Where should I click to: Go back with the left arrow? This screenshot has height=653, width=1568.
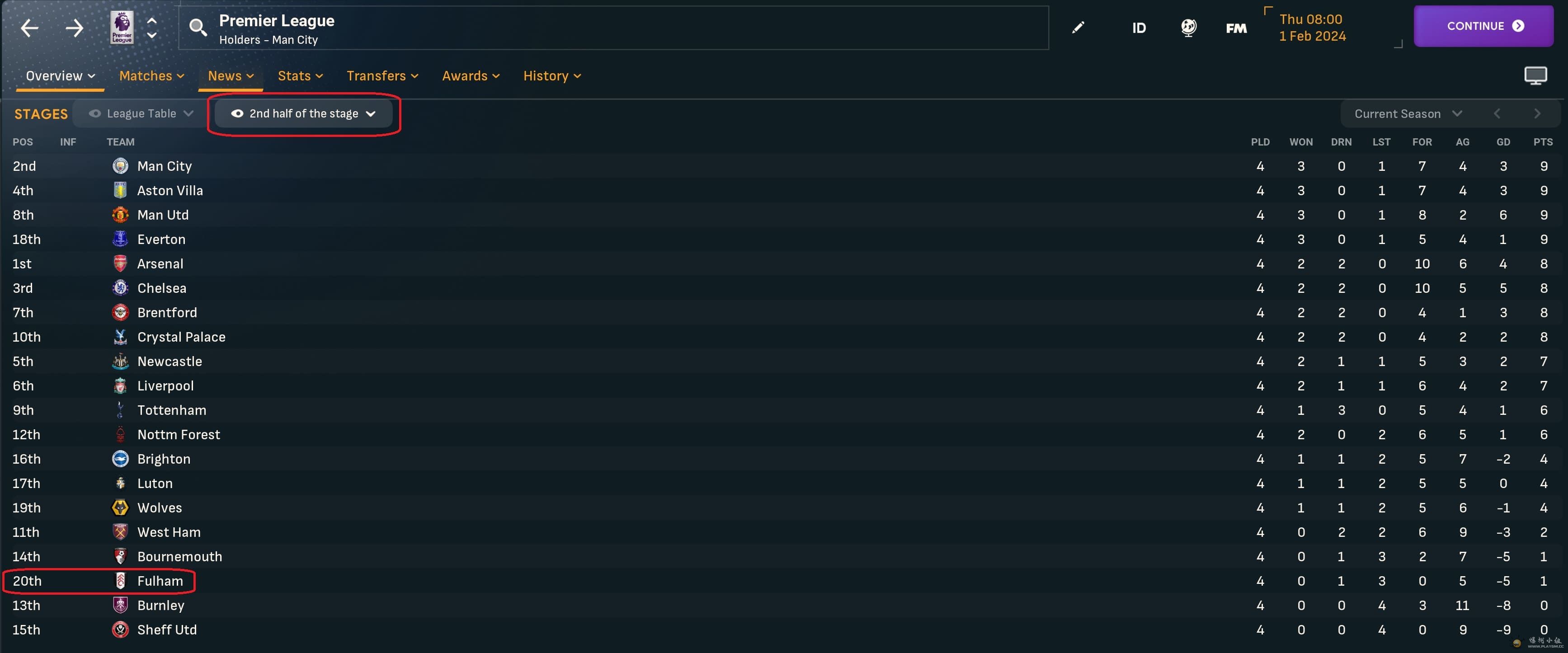point(29,28)
